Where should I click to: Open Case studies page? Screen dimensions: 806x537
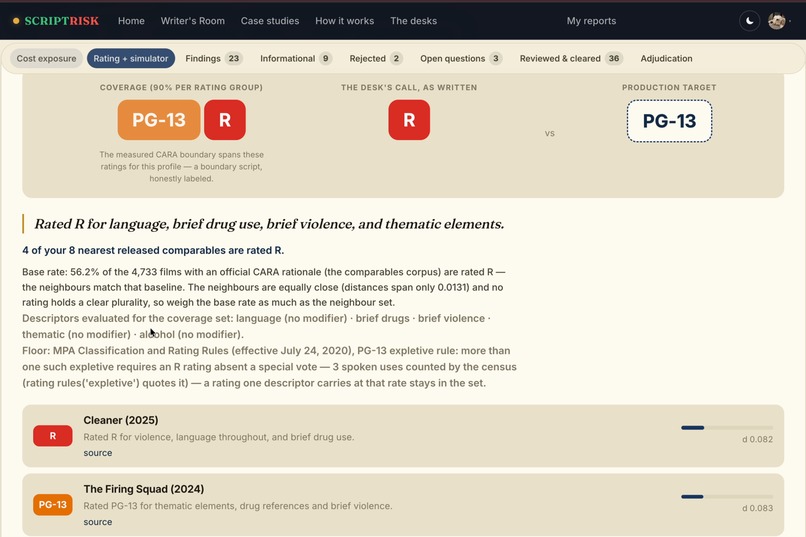[x=270, y=21]
